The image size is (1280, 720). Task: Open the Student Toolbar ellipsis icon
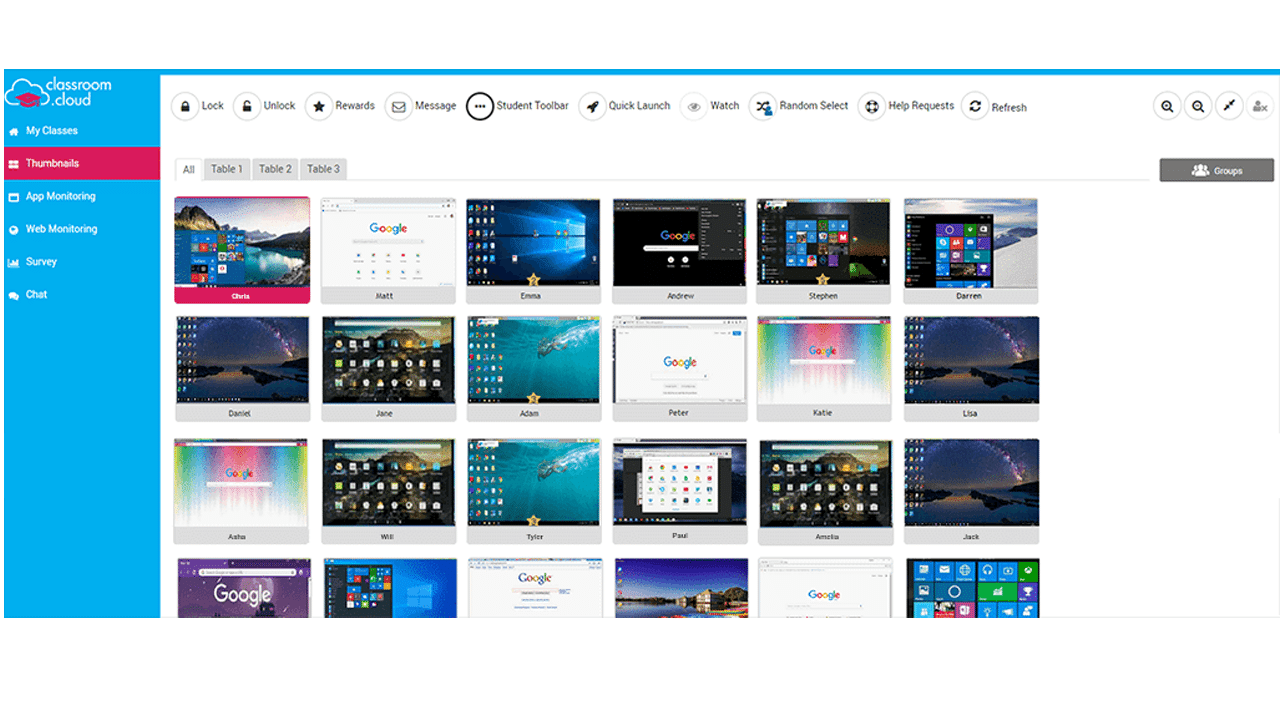(x=480, y=106)
